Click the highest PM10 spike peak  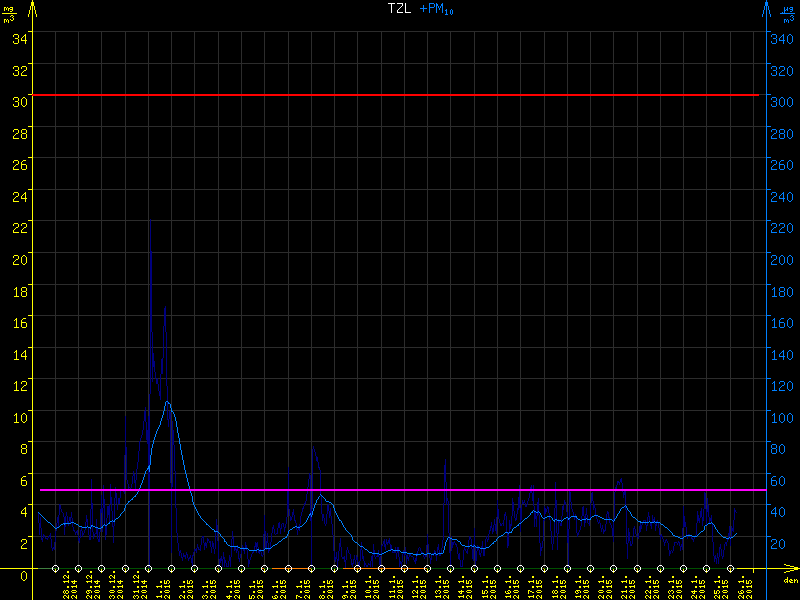click(150, 221)
